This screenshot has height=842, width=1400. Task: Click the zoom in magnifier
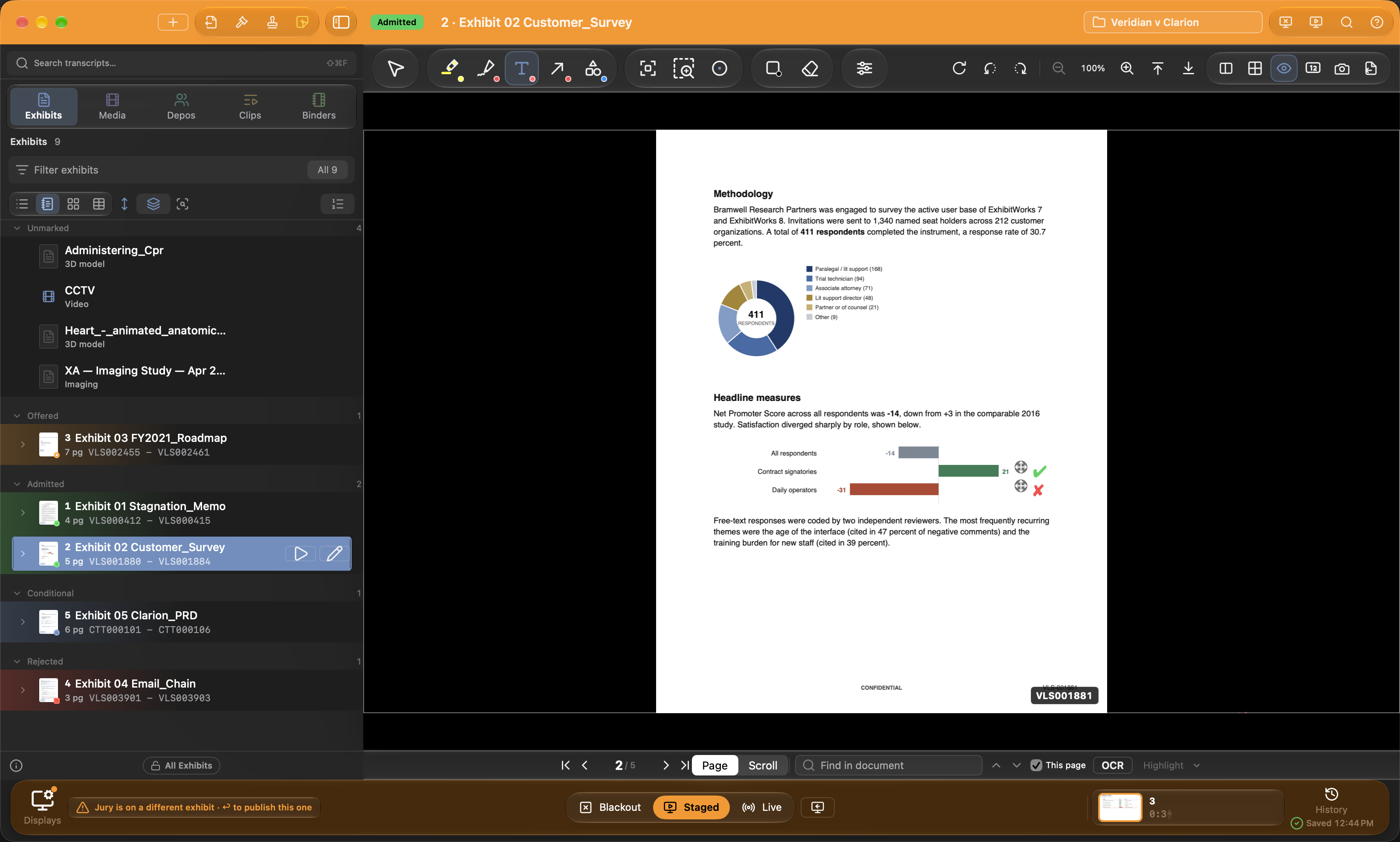1127,68
